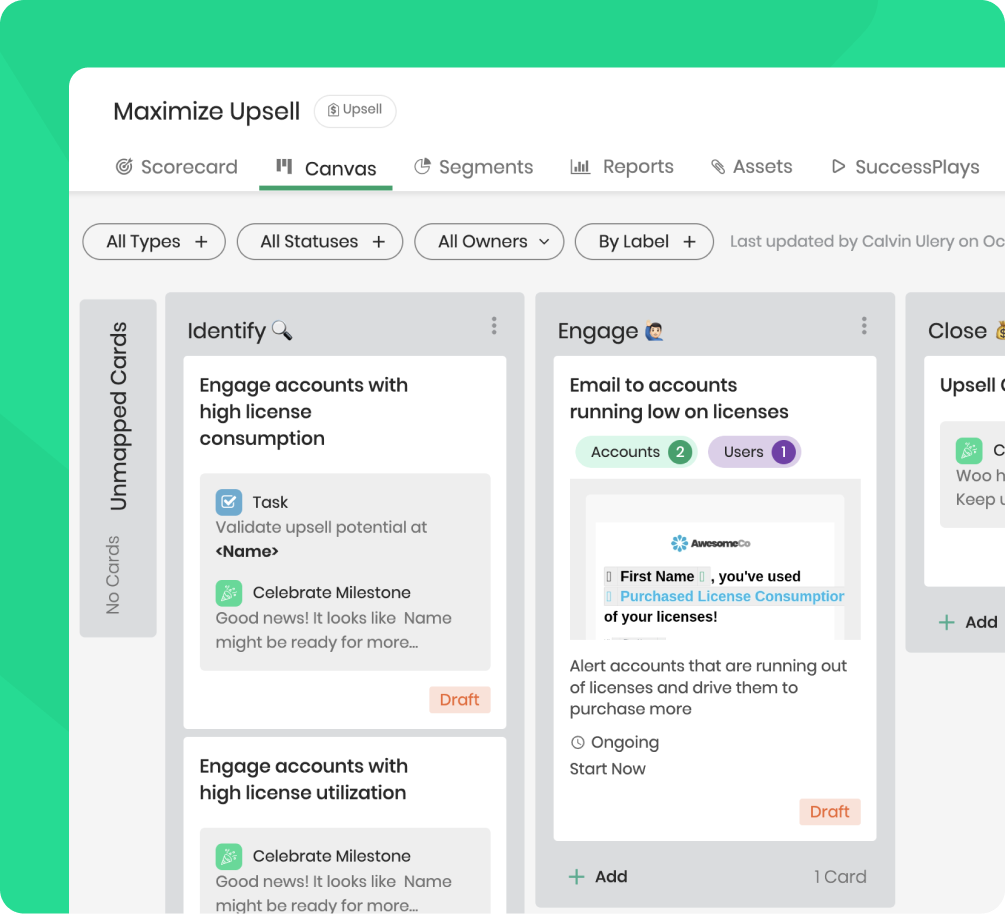Click the Task checkbox icon
Image resolution: width=1005 pixels, height=914 pixels.
(229, 503)
